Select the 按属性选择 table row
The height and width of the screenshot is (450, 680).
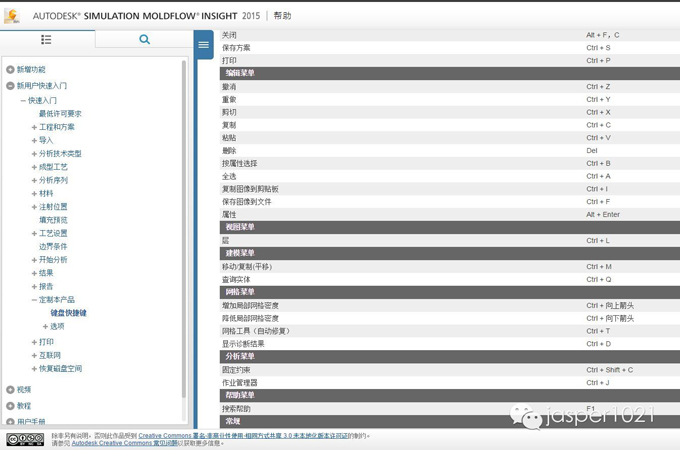click(x=450, y=163)
